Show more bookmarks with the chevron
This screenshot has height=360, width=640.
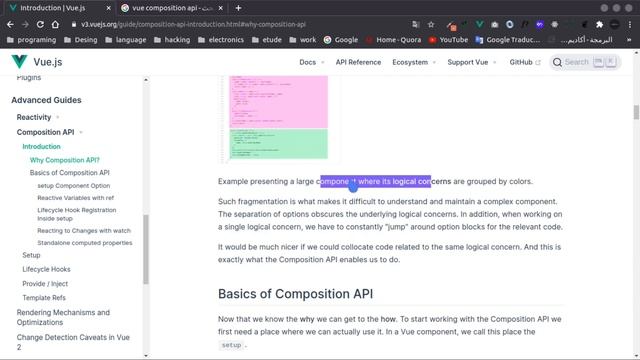[x=629, y=40]
